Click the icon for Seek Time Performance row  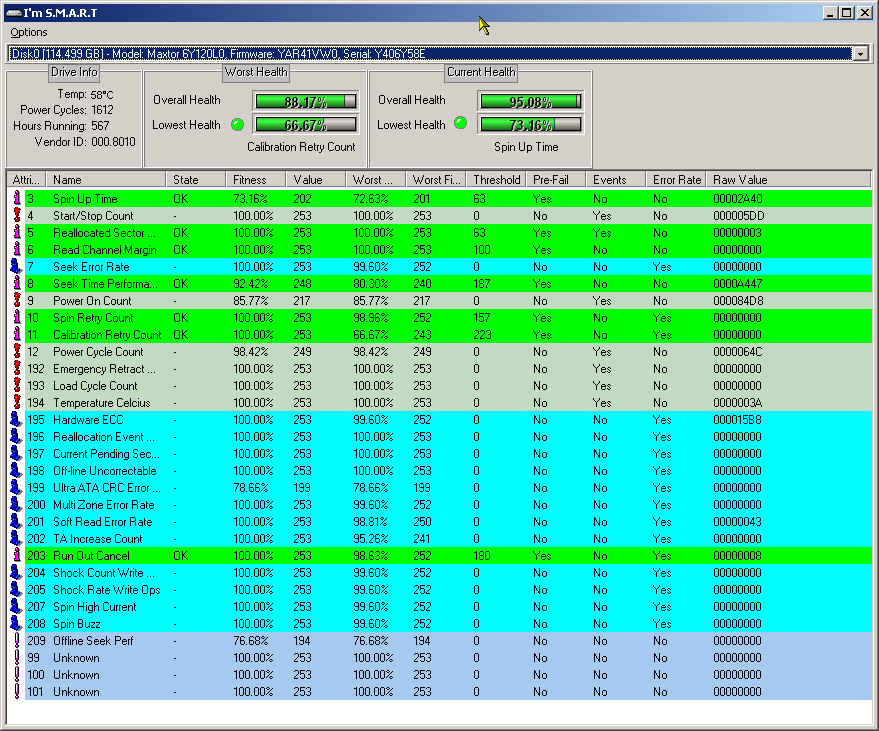[17, 284]
